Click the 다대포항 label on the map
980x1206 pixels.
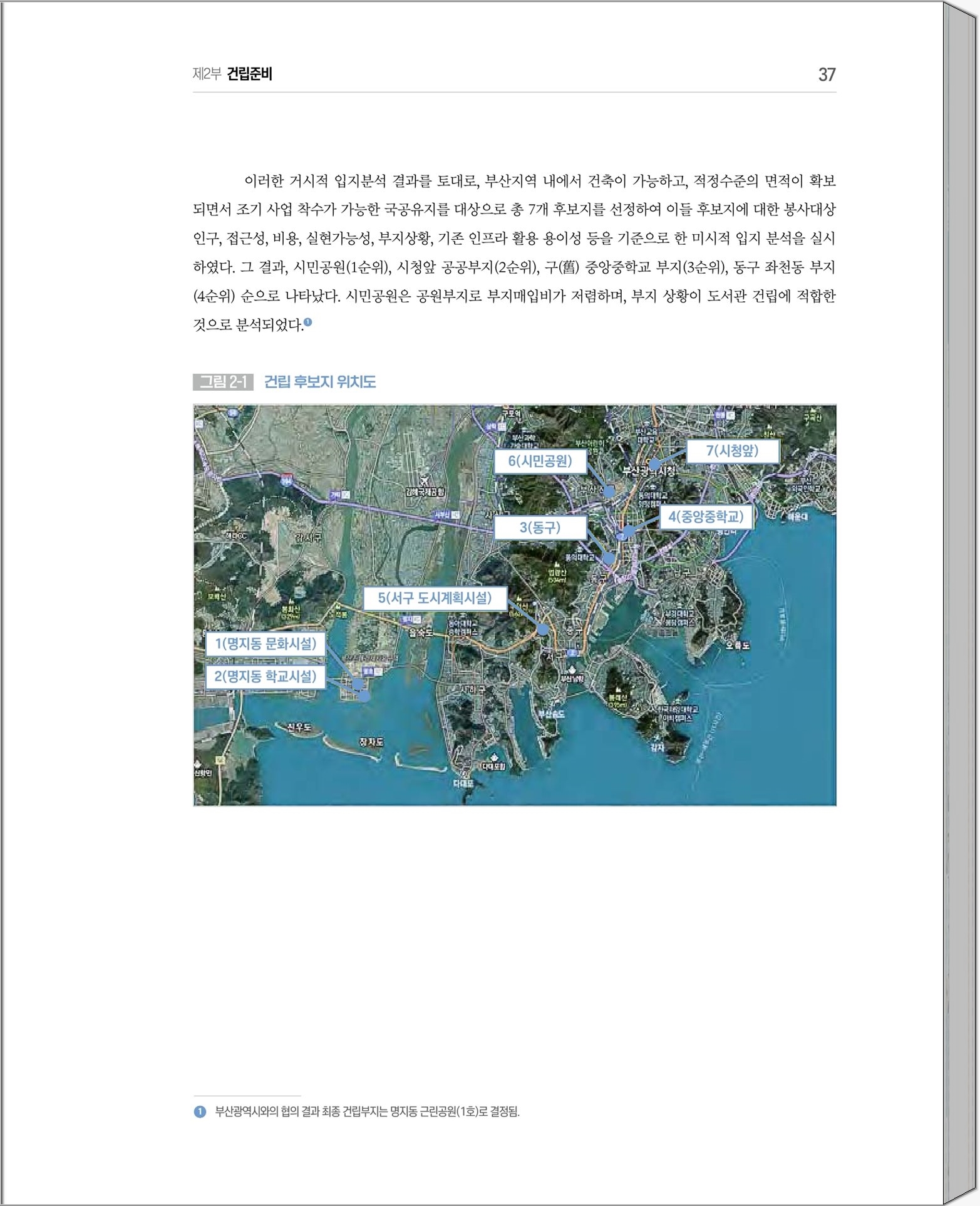(494, 766)
